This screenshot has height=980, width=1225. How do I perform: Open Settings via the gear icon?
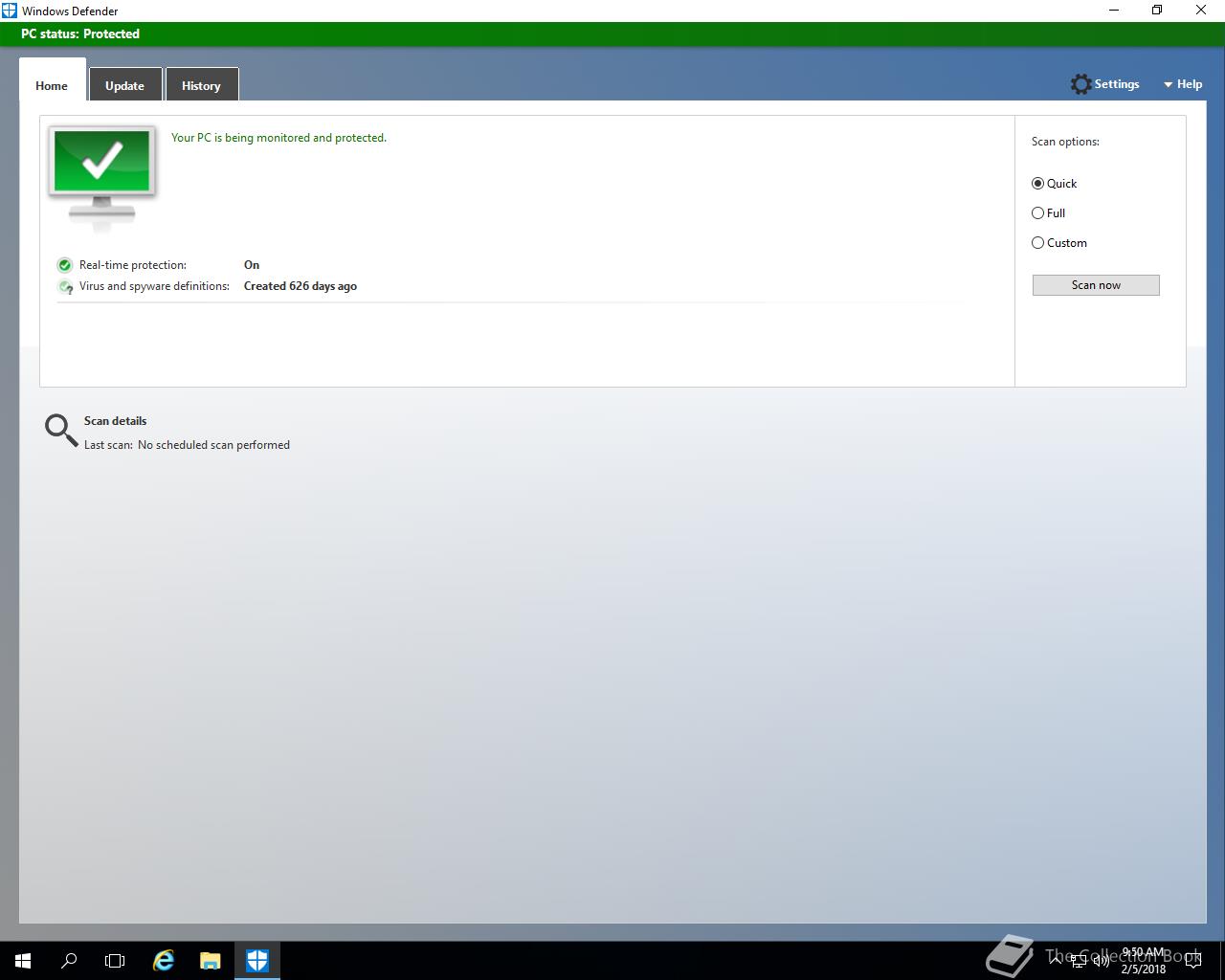(1080, 84)
